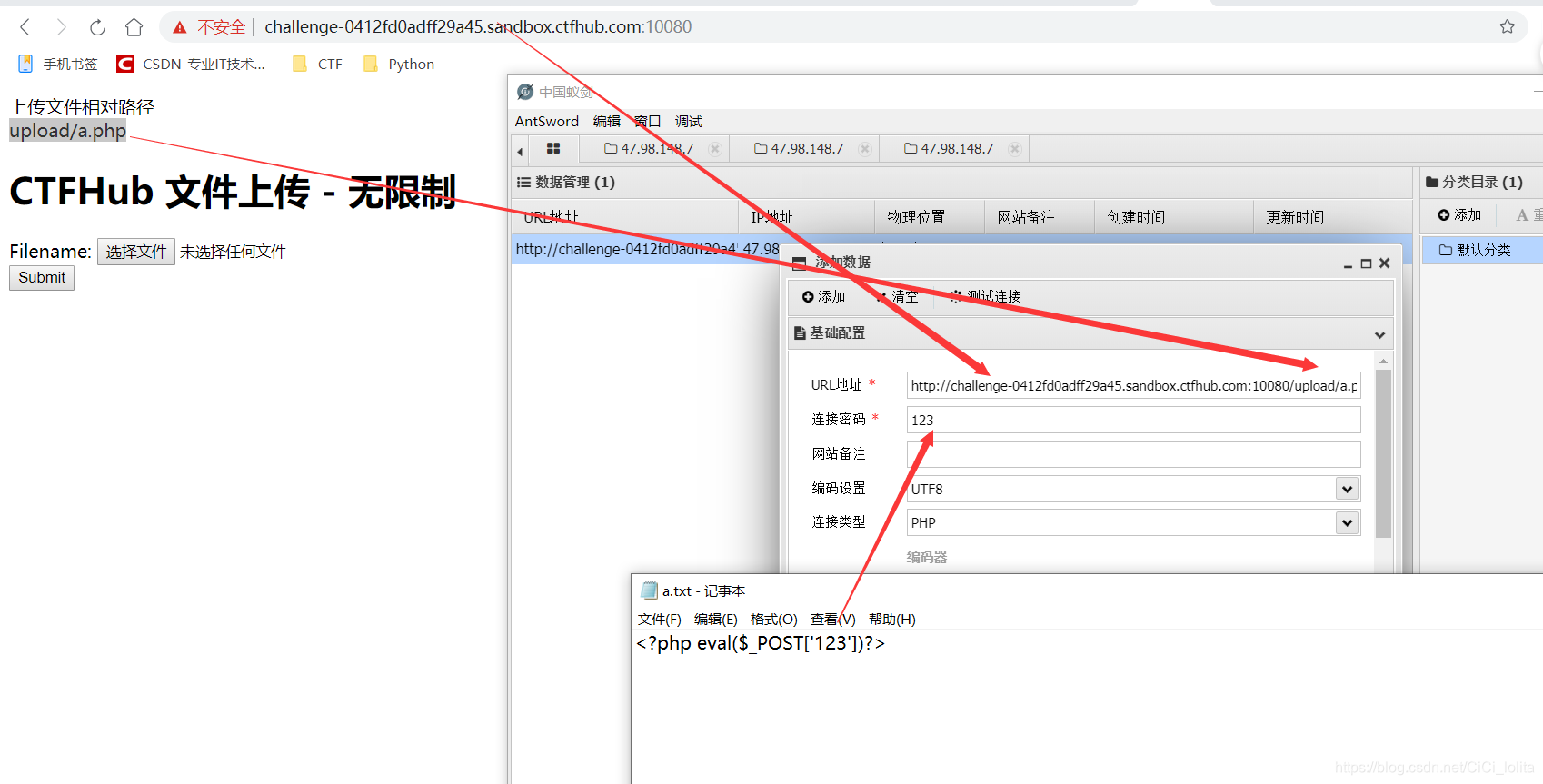Minimize the 添加数据 dialog
1543x784 pixels.
1349,264
